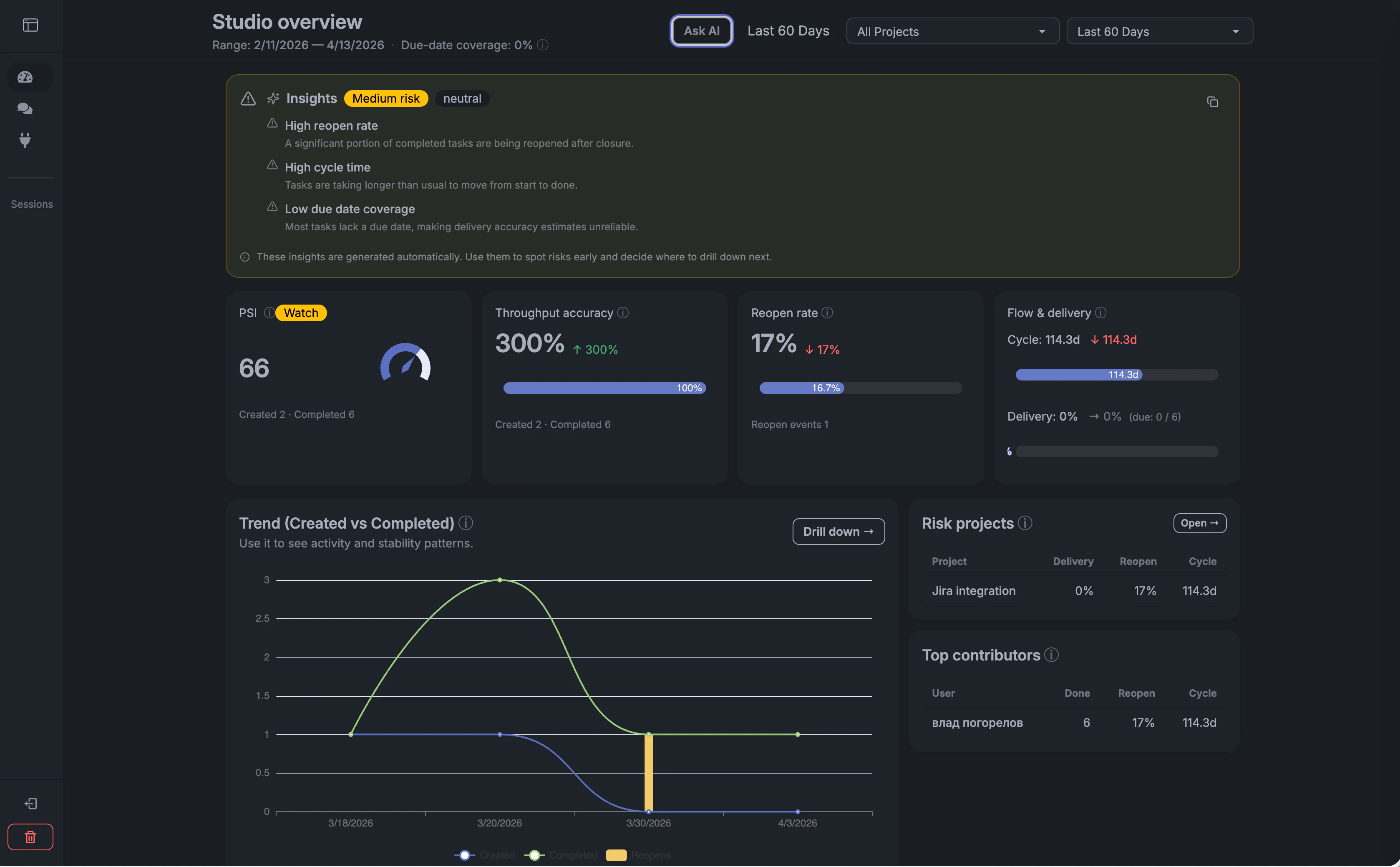The height and width of the screenshot is (867, 1400).
Task: Click the red trash icon
Action: tap(30, 837)
